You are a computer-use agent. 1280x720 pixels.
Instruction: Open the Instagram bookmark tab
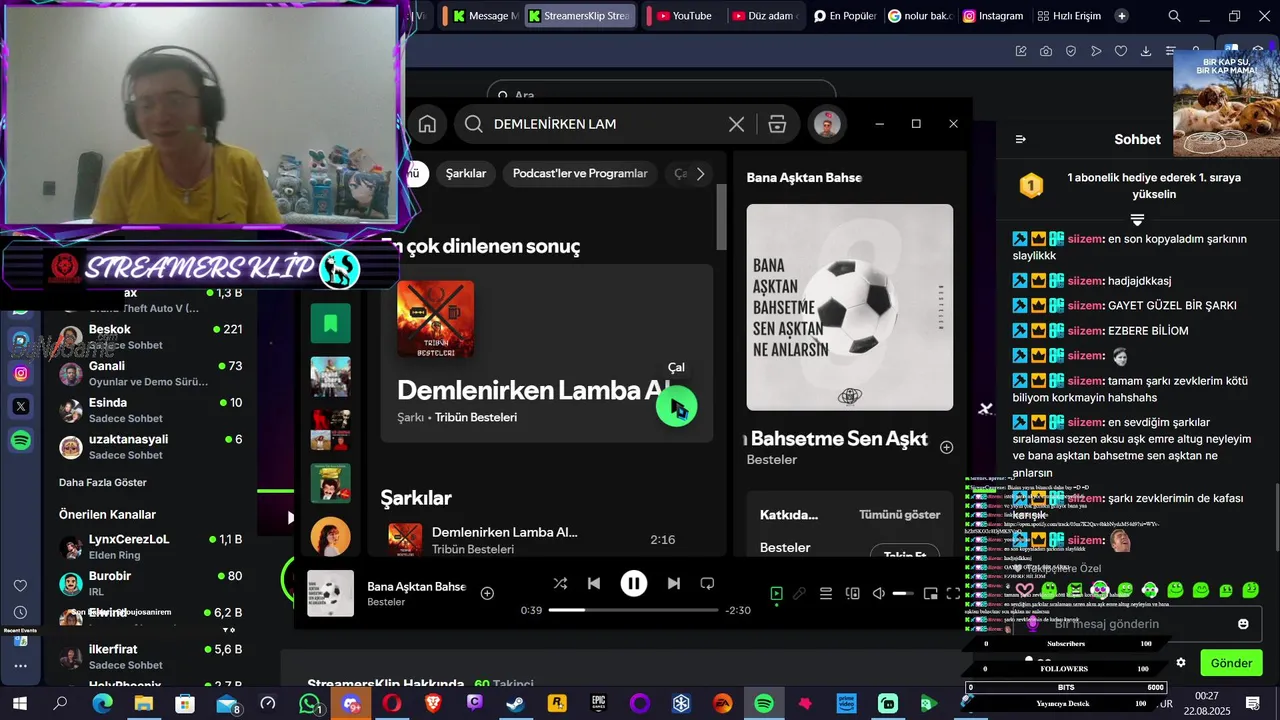(993, 16)
